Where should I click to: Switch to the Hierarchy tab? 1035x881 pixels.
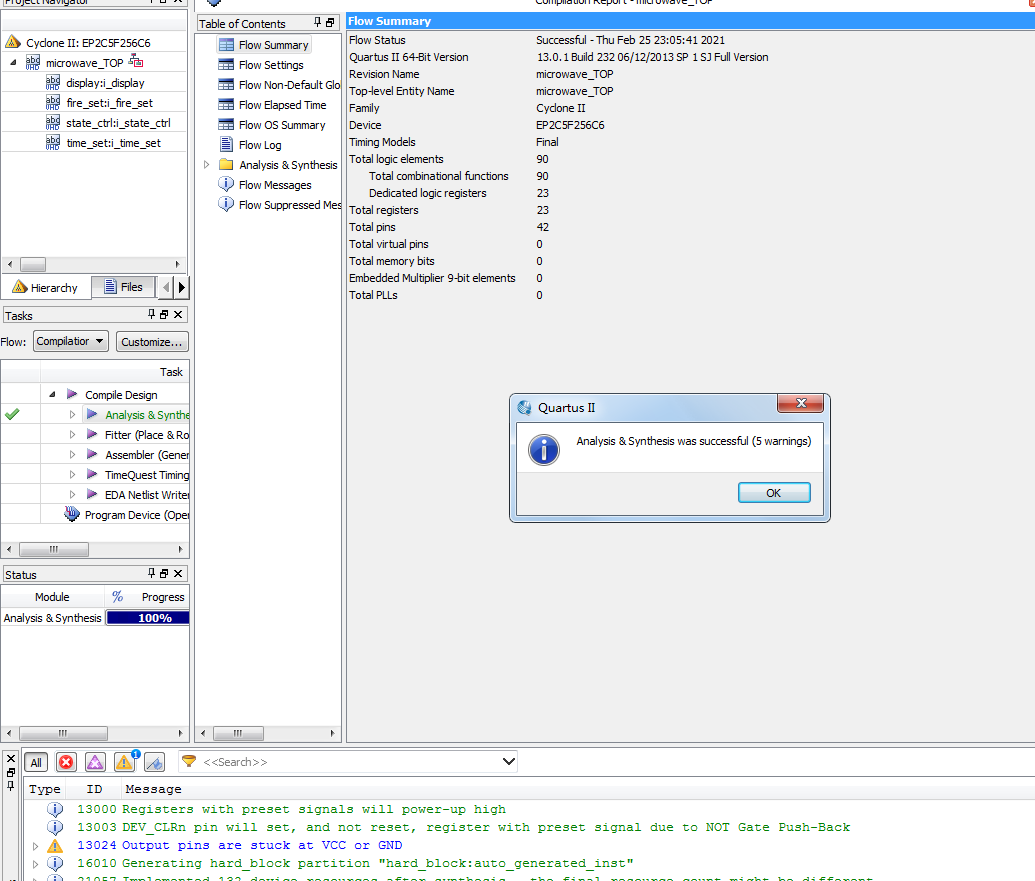45,287
